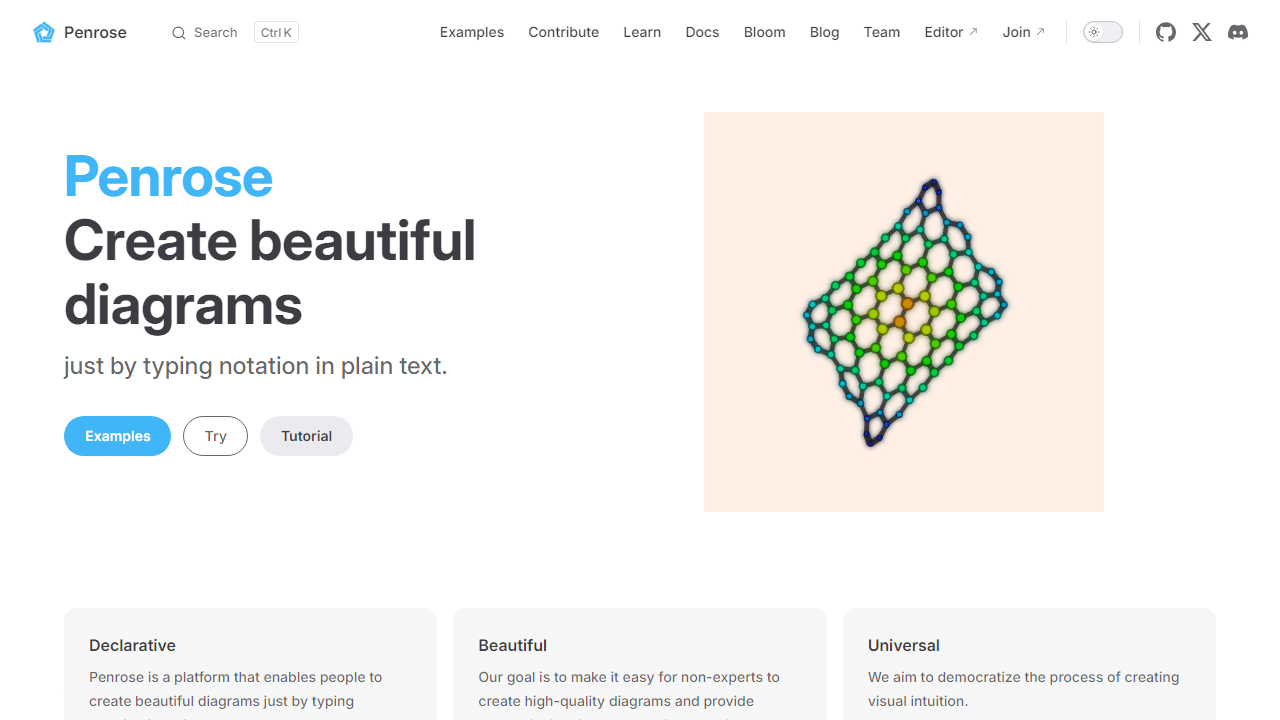Viewport: 1280px width, 720px height.
Task: Click the Tutorial button
Action: coord(306,436)
